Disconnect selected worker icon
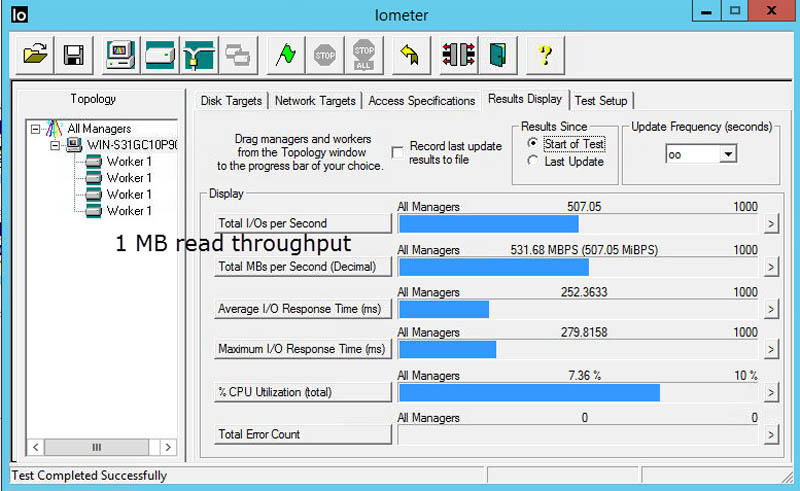This screenshot has height=491, width=800. click(x=458, y=55)
